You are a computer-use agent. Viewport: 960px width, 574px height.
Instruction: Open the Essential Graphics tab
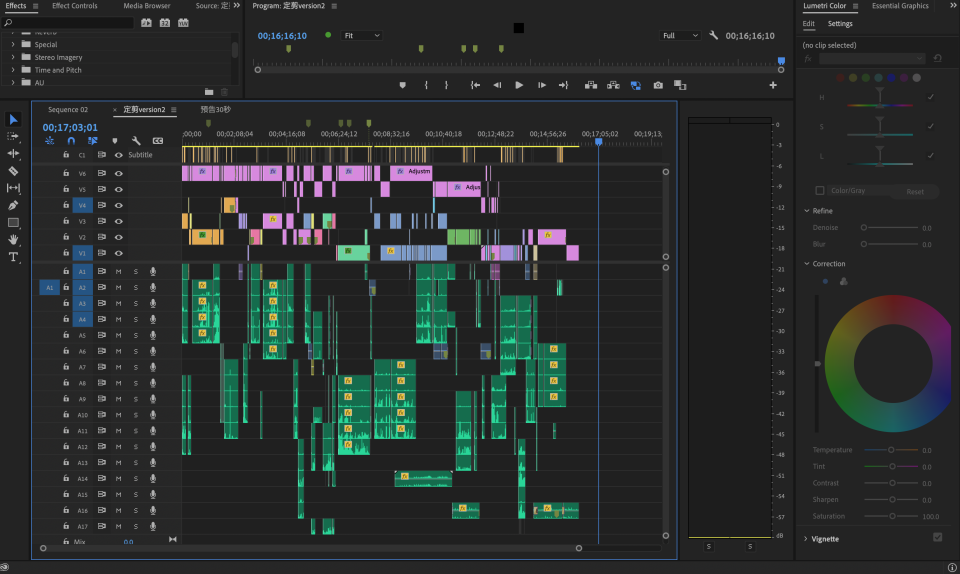click(x=900, y=6)
